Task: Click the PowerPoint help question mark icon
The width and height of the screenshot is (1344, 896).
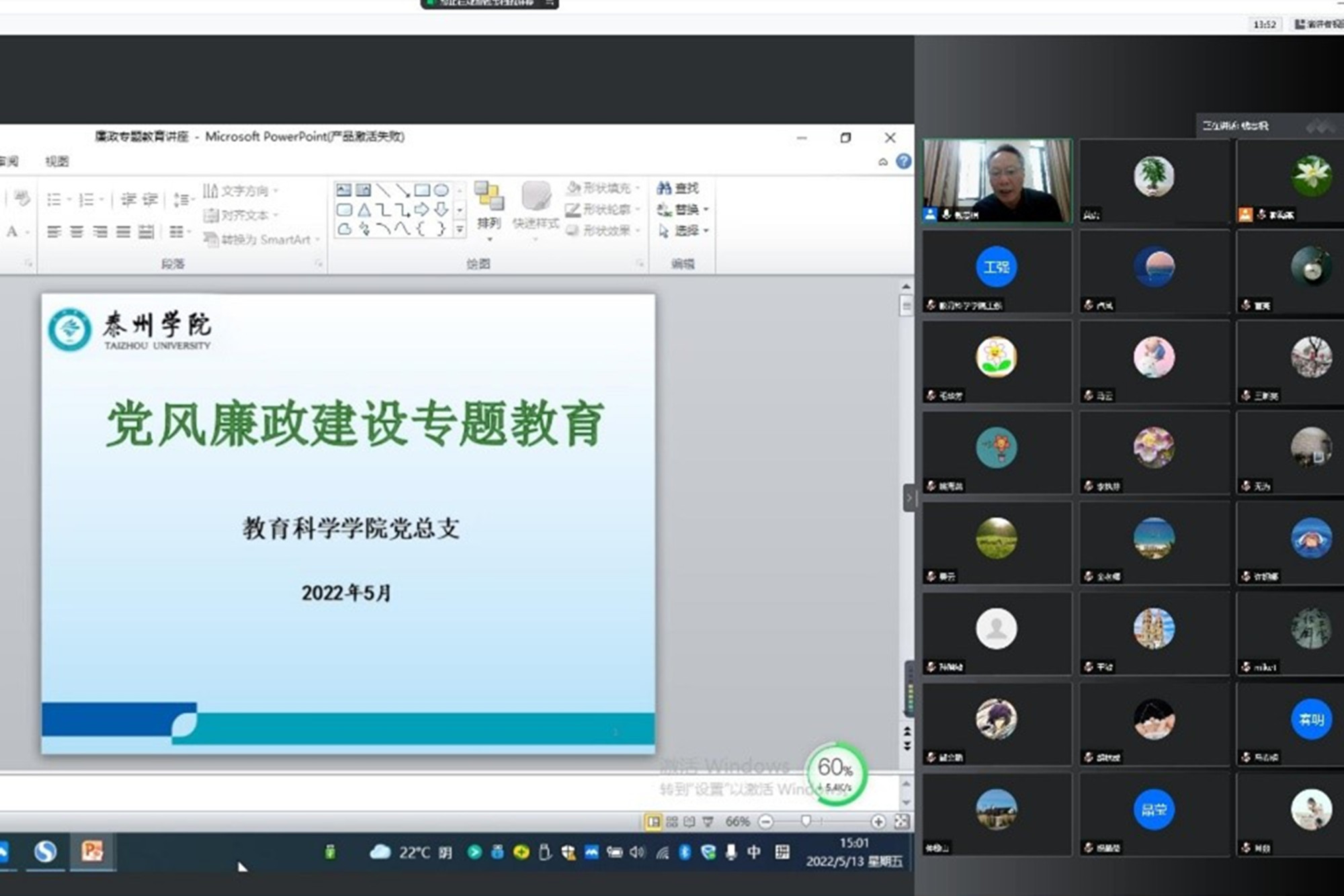Action: [904, 161]
